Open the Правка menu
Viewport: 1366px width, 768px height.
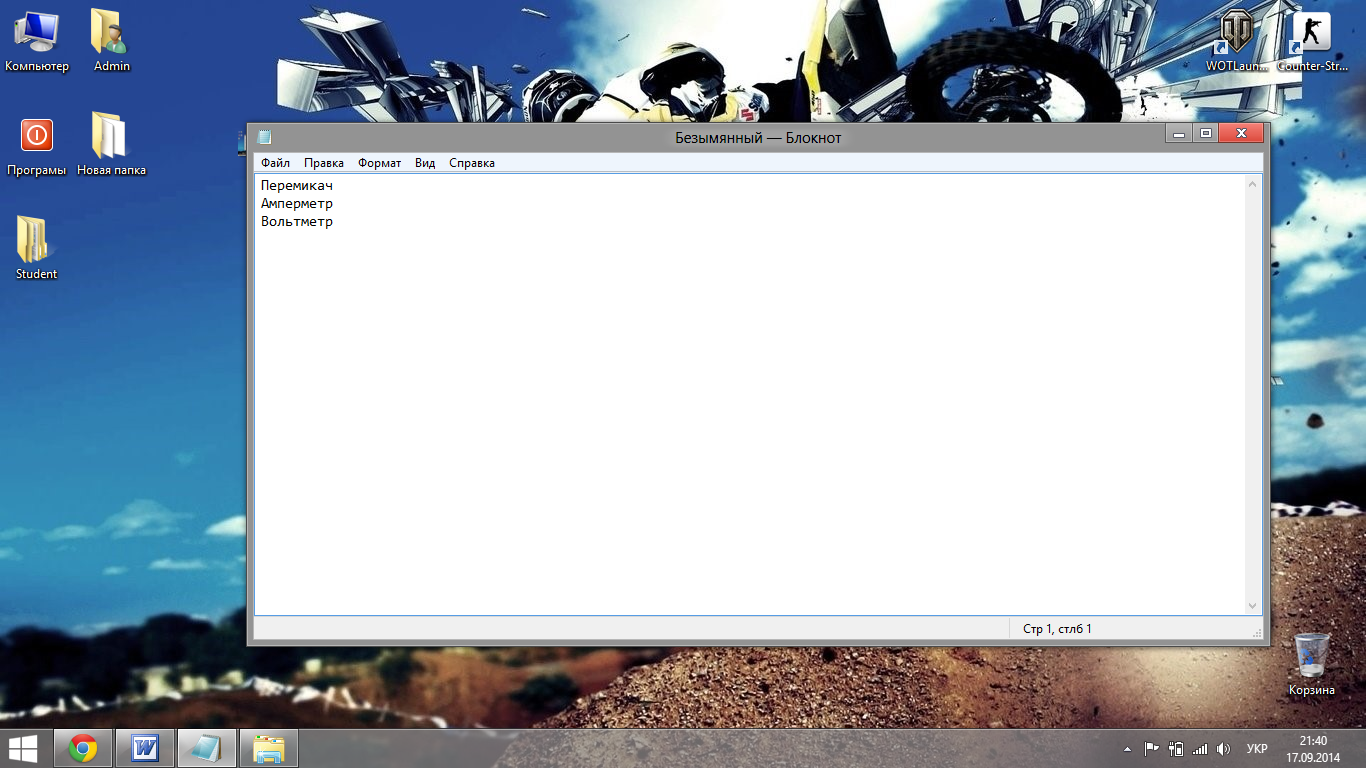coord(324,163)
